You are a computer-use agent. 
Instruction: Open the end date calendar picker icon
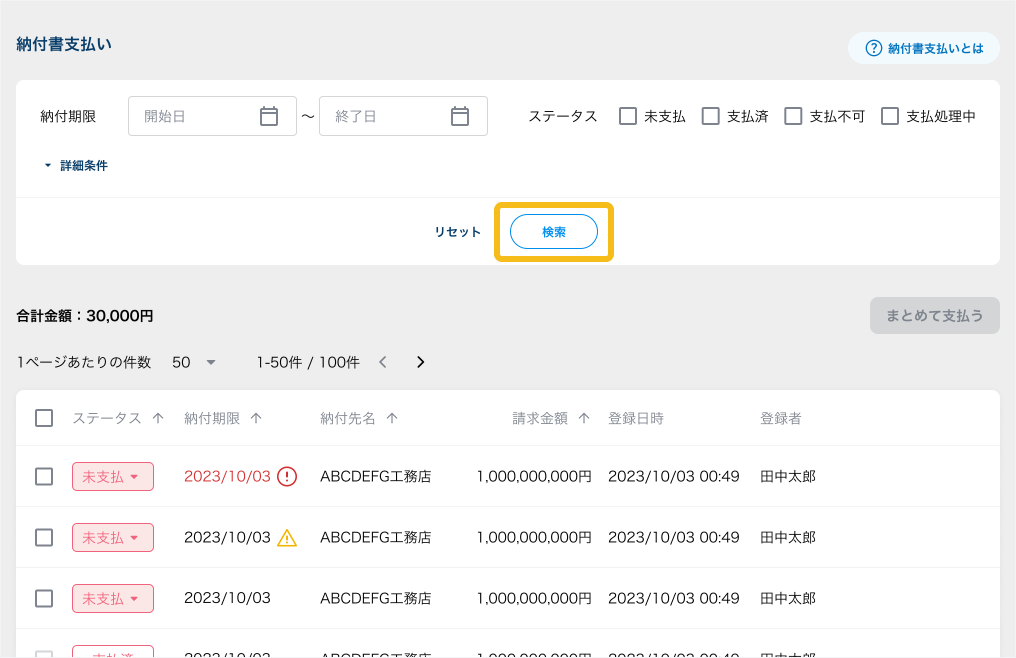click(460, 116)
